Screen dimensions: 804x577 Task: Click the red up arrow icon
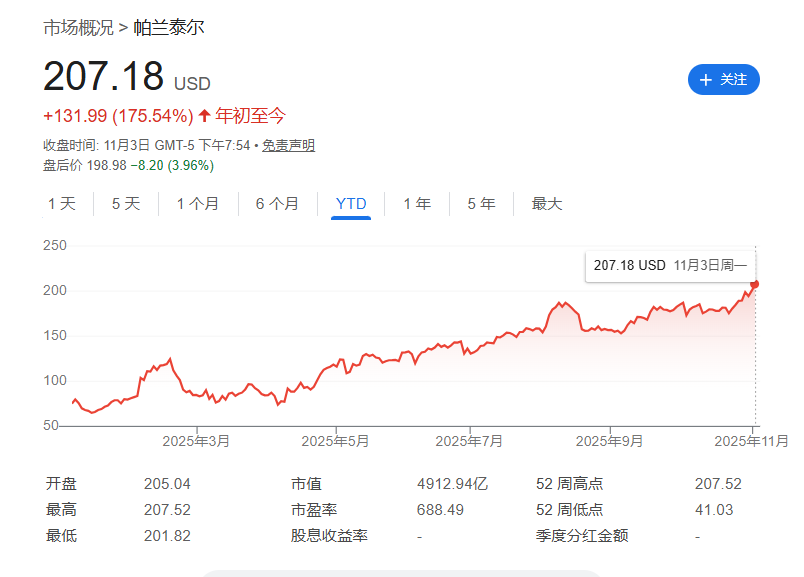pos(205,115)
